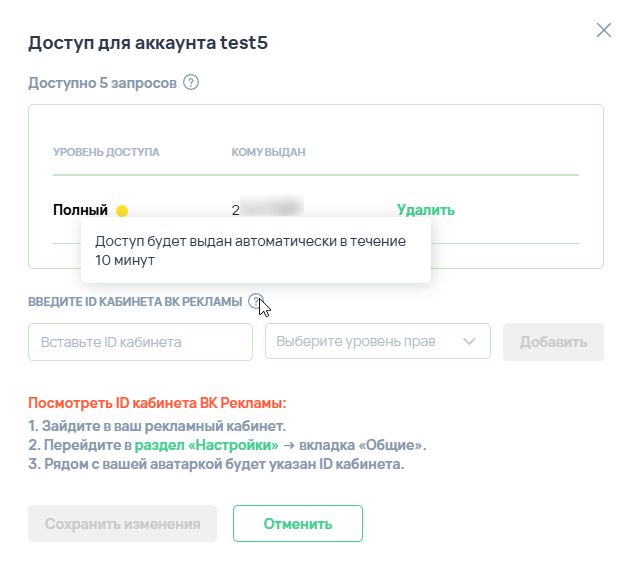630x570 pixels.
Task: Click the 'Посмотреть ID кабинета ВК Рекламы:' heading
Action: pyautogui.click(x=157, y=402)
